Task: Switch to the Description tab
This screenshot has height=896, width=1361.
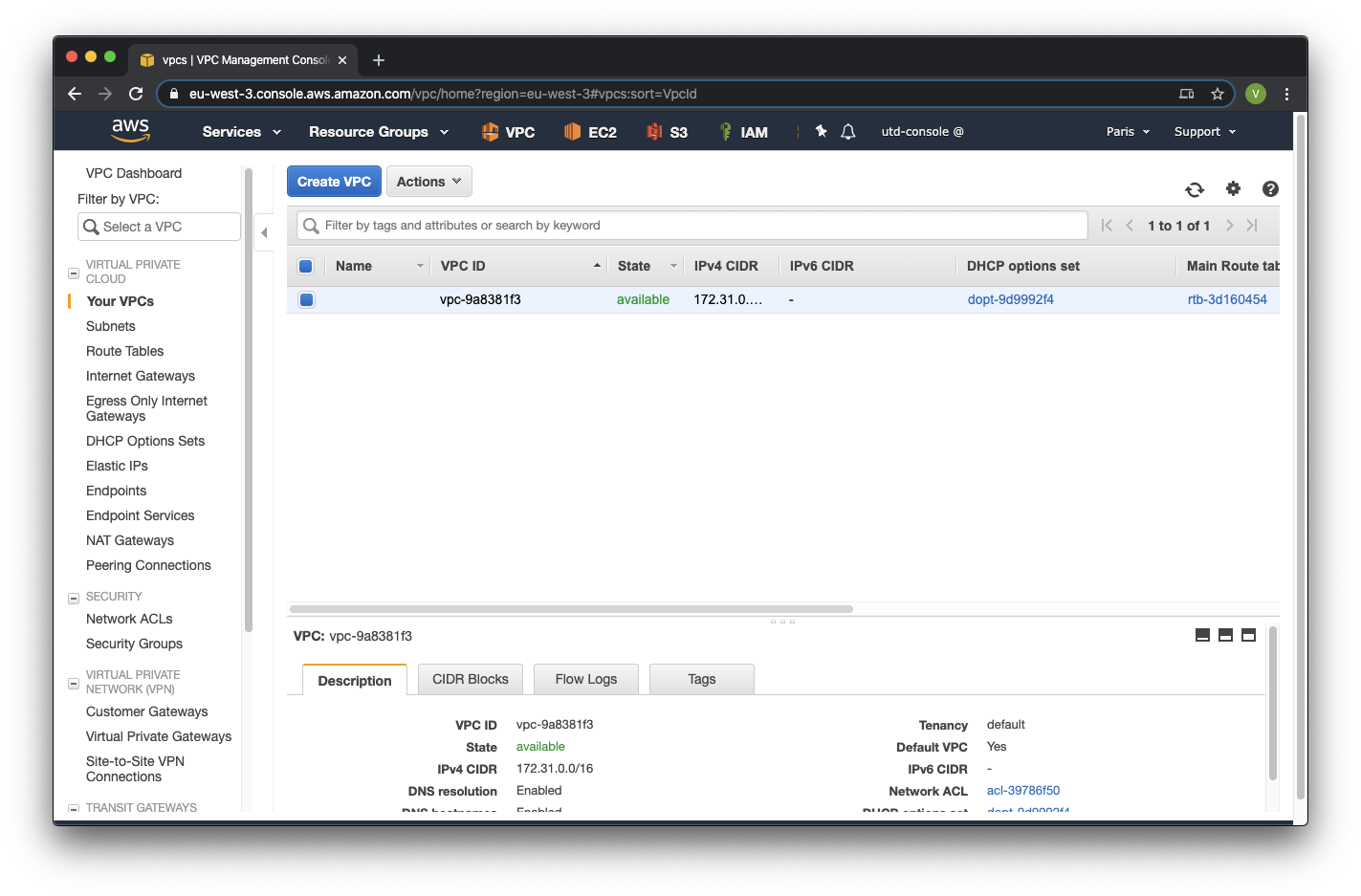Action: pyautogui.click(x=355, y=680)
